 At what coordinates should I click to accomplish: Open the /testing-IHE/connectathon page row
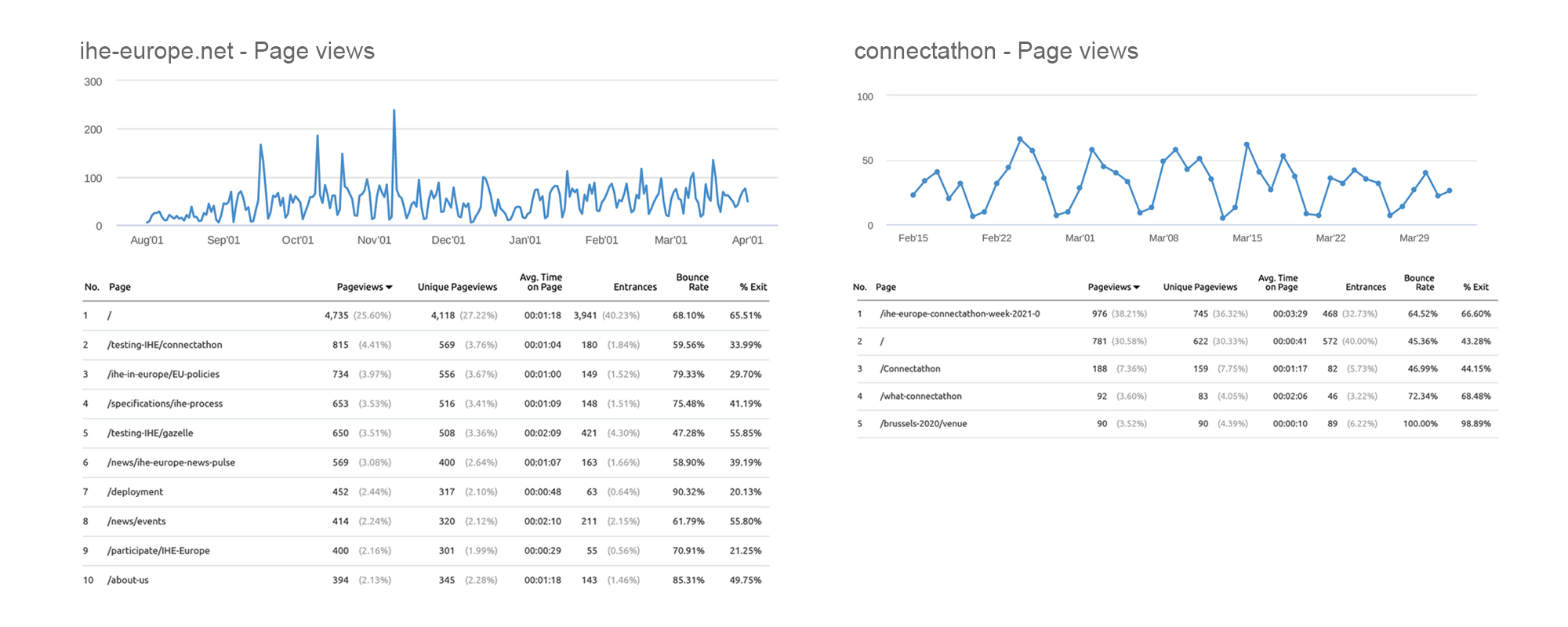tap(165, 345)
